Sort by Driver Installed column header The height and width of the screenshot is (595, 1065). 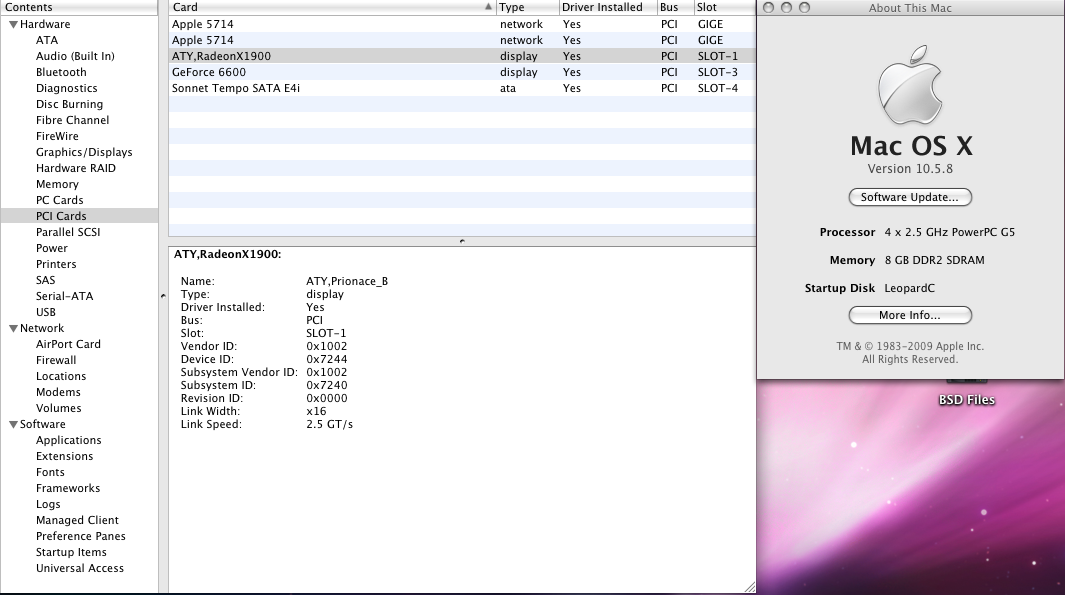click(x=608, y=7)
